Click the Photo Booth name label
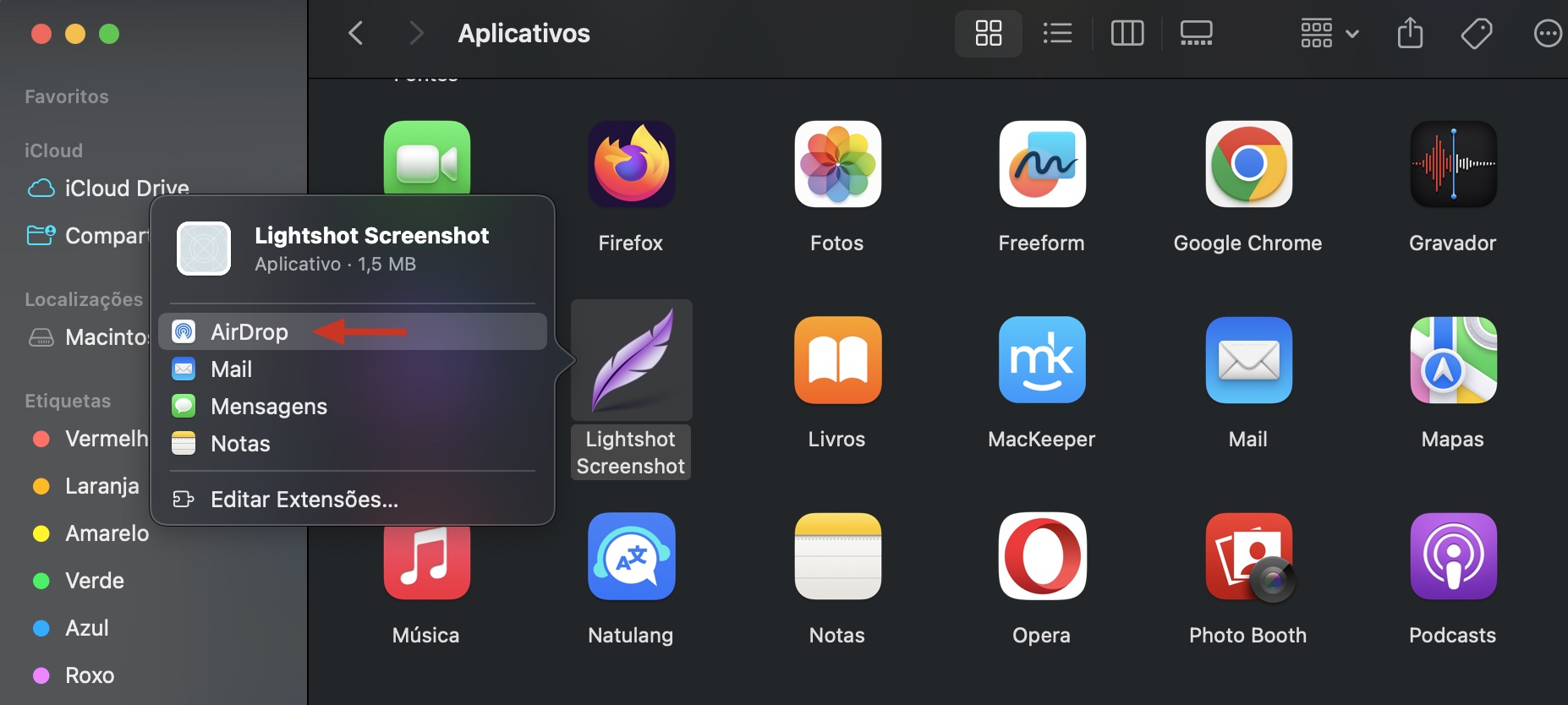 point(1247,636)
